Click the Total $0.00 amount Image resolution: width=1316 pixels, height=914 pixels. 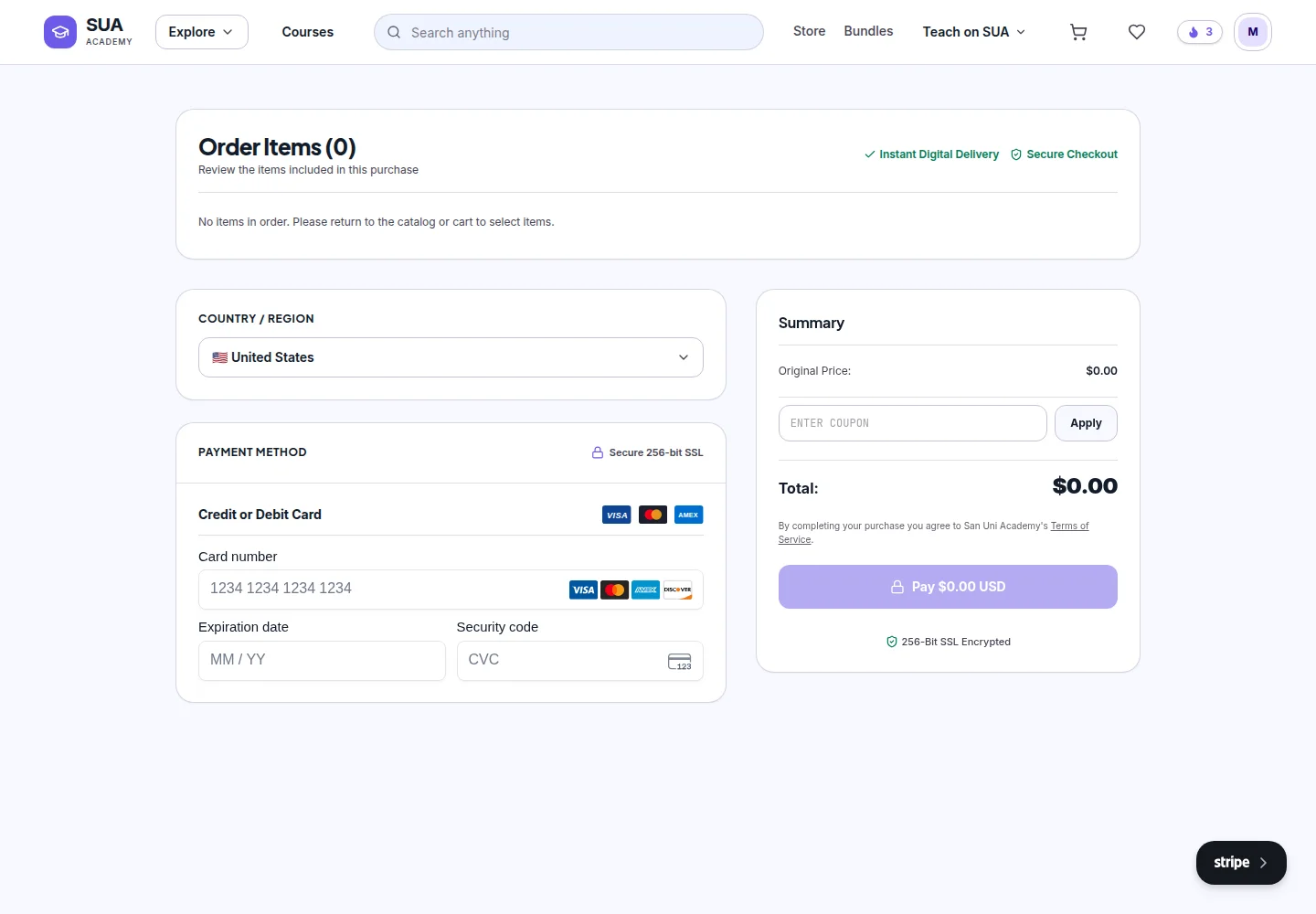(x=1085, y=486)
